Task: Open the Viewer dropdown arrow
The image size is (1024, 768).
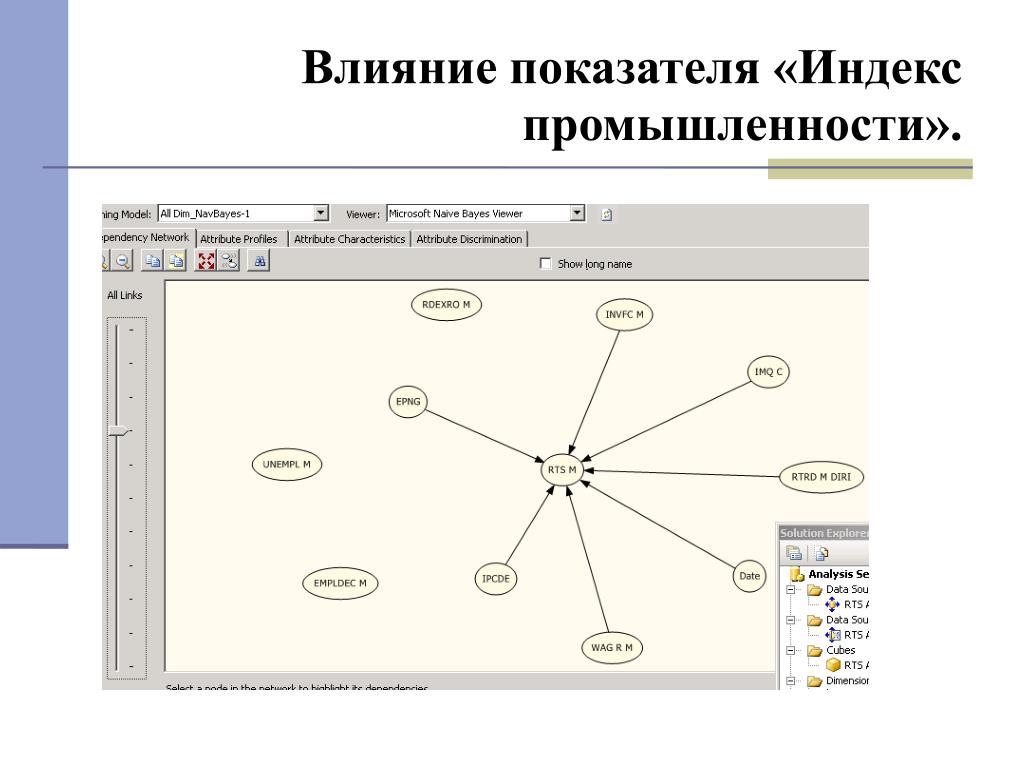Action: click(577, 214)
